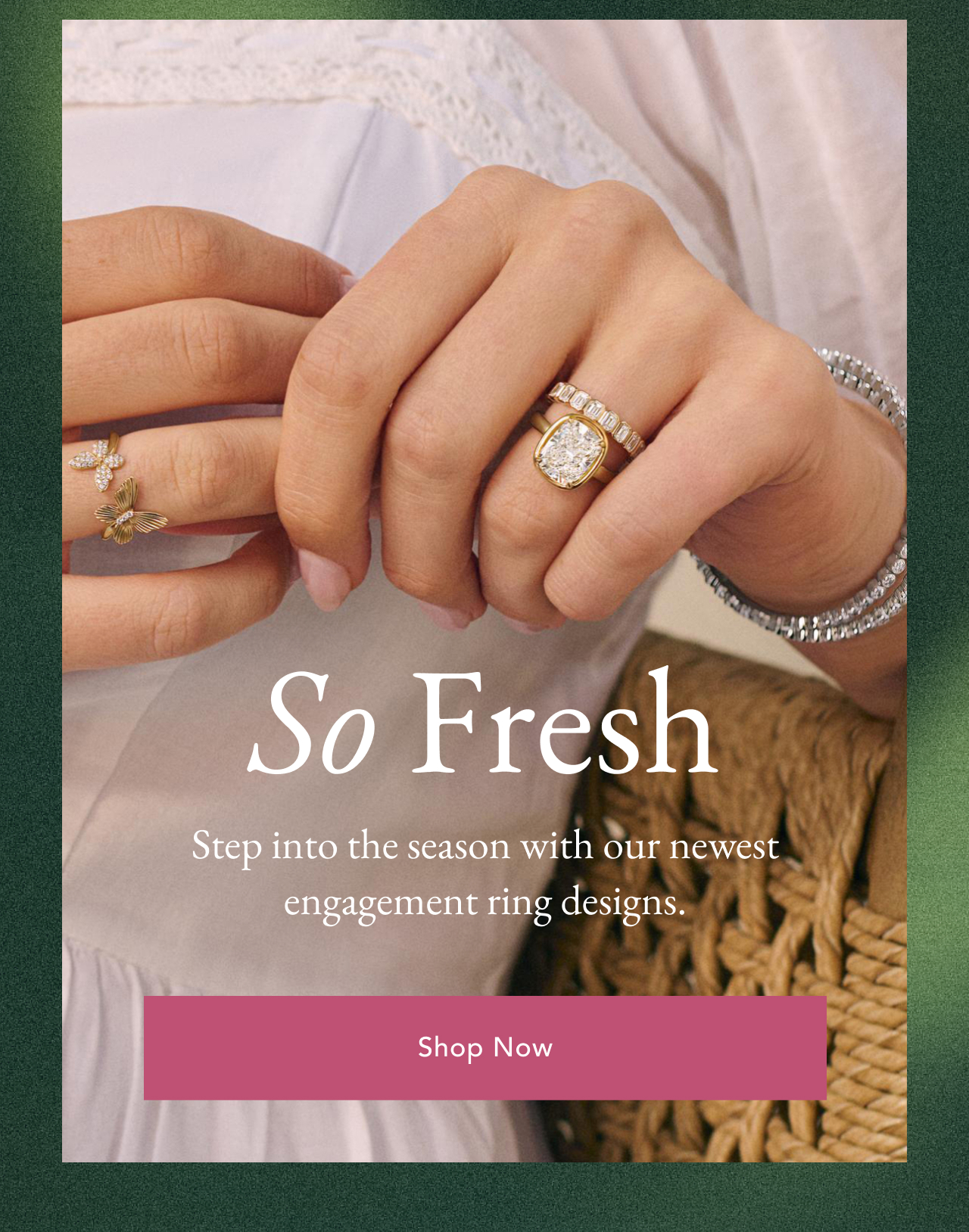Click the pink manicured thumbnail

324,578
